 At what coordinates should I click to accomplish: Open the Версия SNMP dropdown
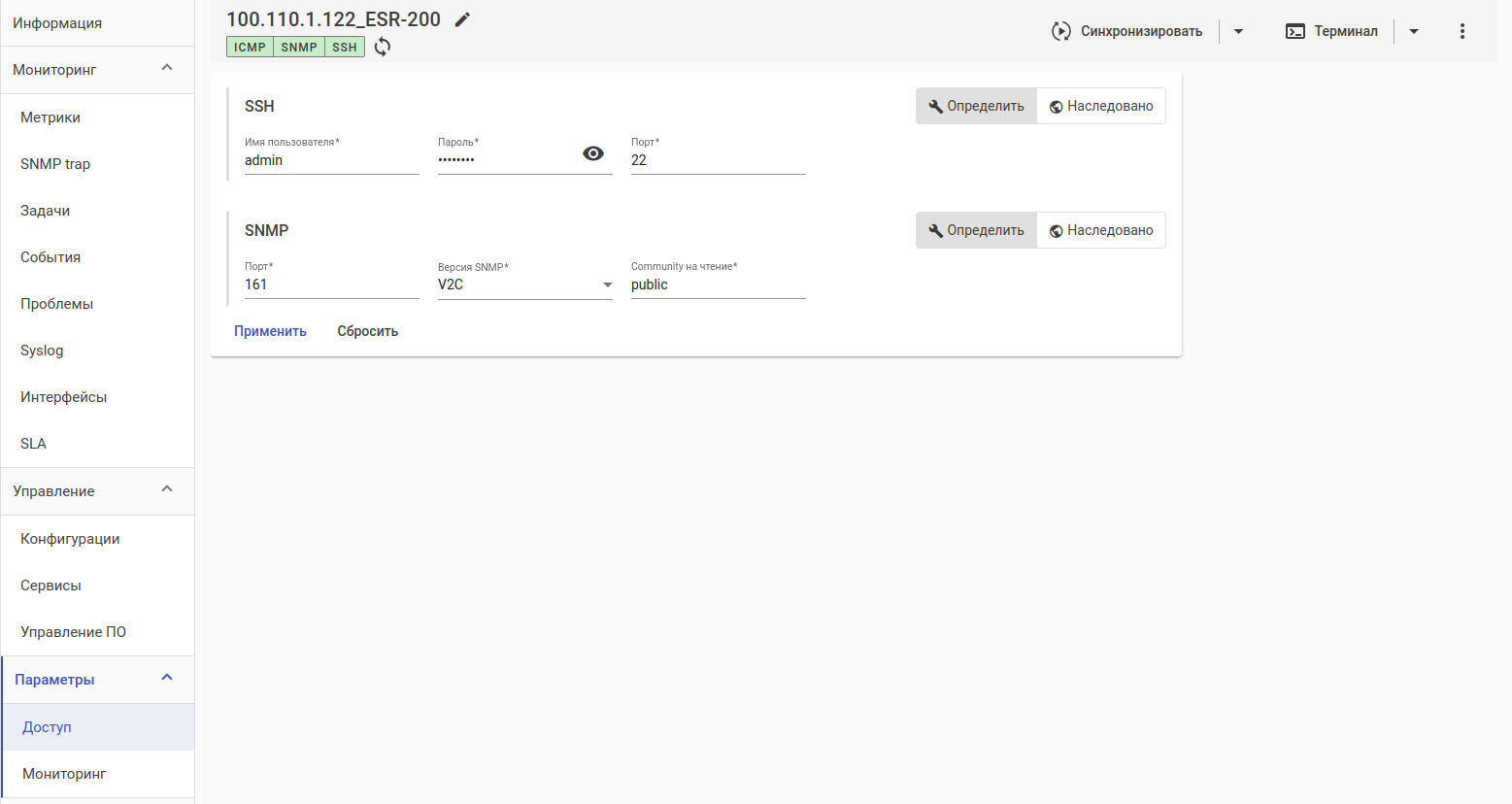tap(525, 285)
